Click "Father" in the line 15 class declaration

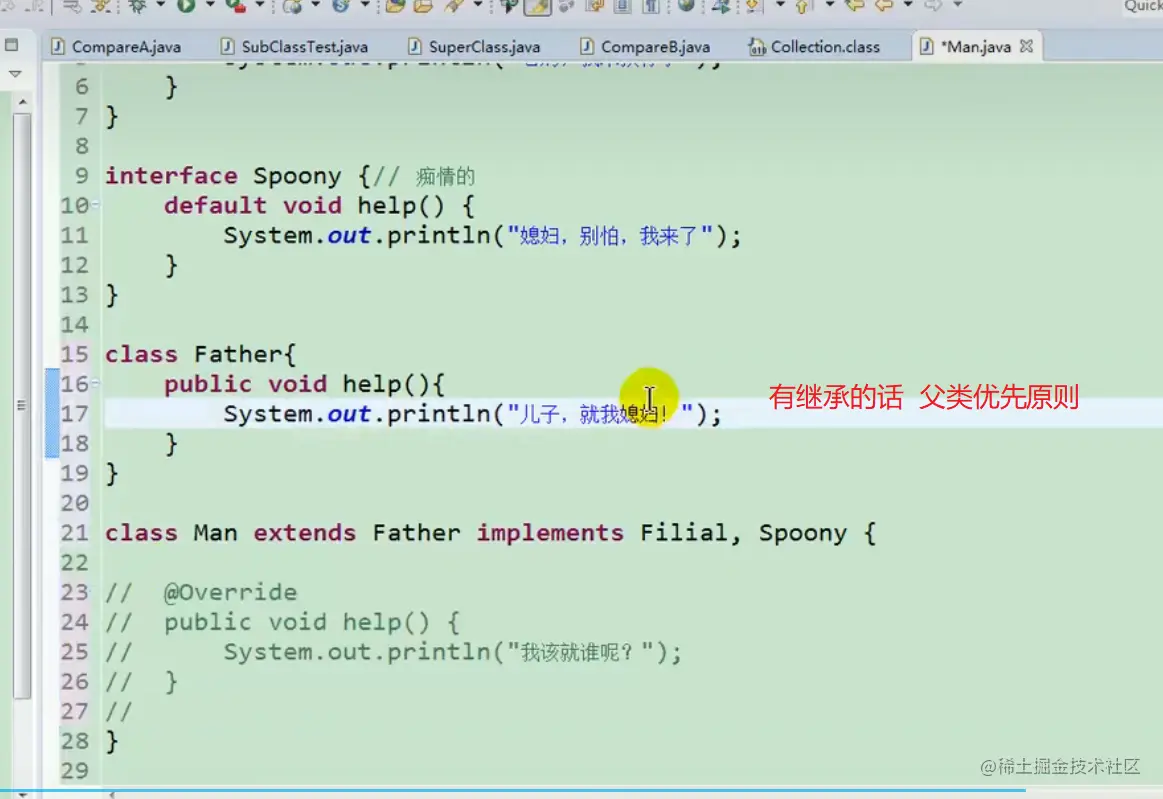pyautogui.click(x=238, y=354)
